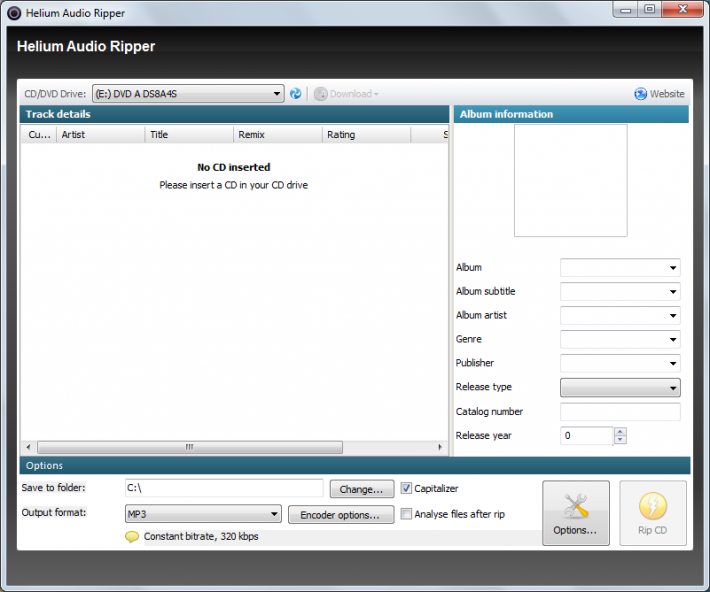
Task: Click the Download toolbar button
Action: 346,94
